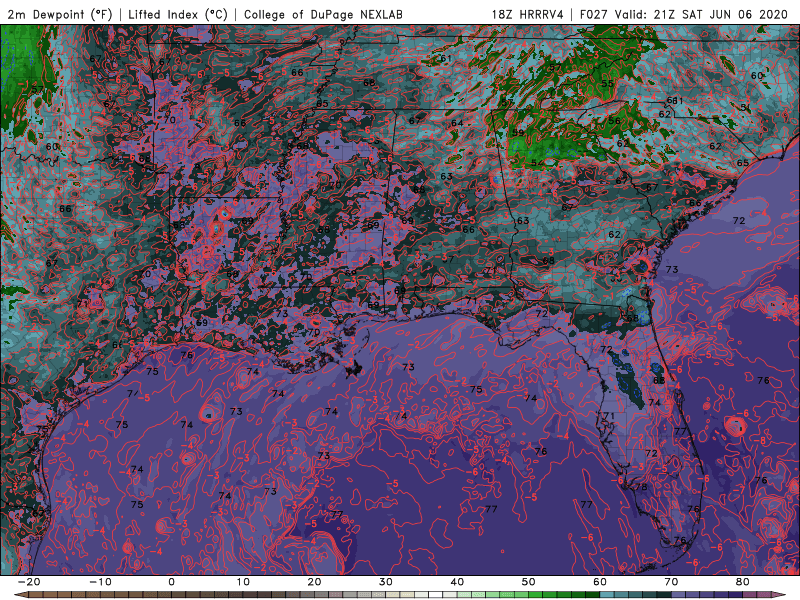Click the -10 label on the color scale
800x600 pixels.
pos(100,582)
